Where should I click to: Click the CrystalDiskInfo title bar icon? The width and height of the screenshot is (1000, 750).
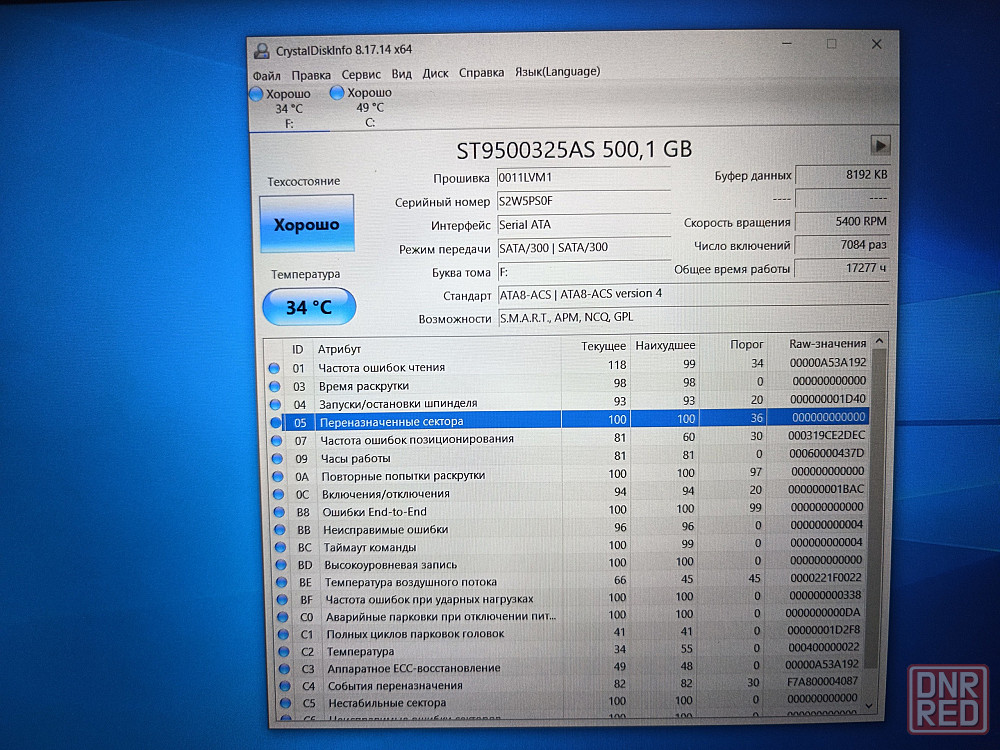(261, 50)
